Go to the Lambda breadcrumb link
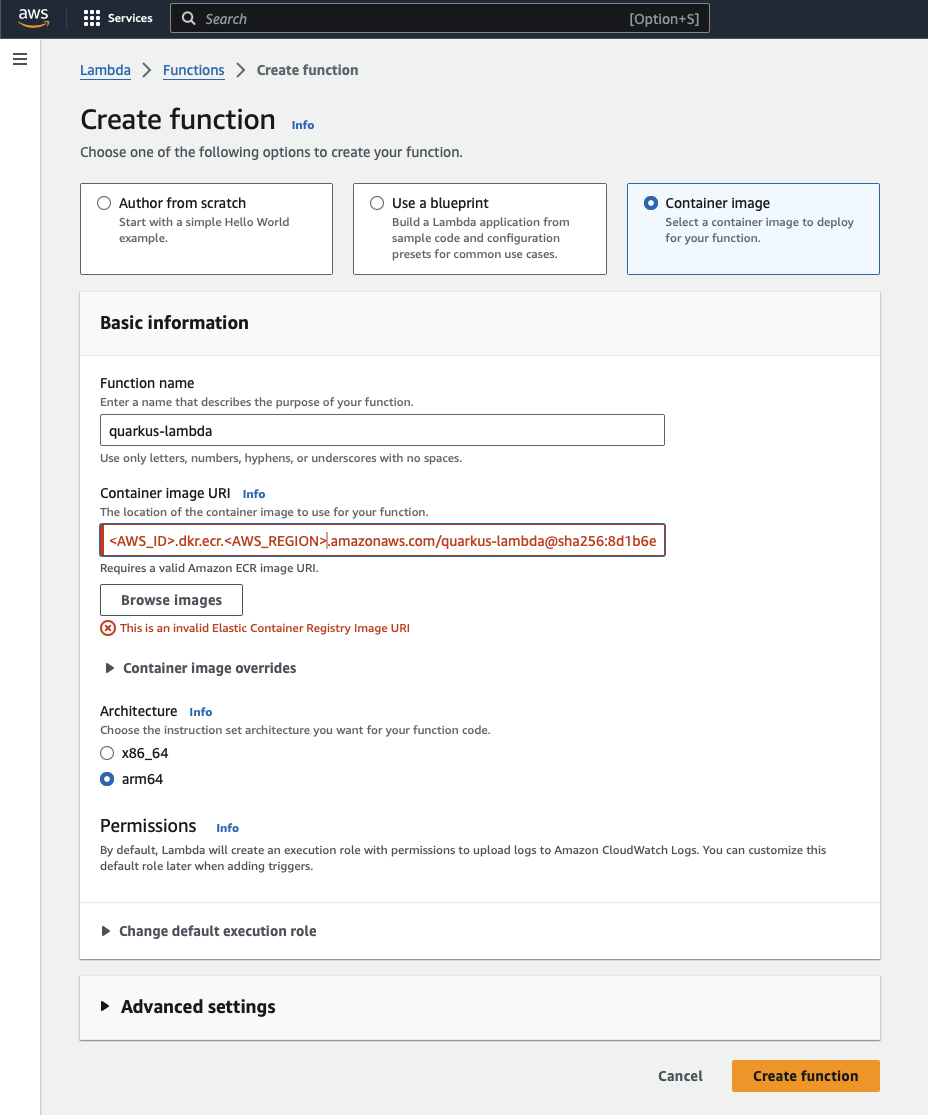 (105, 70)
